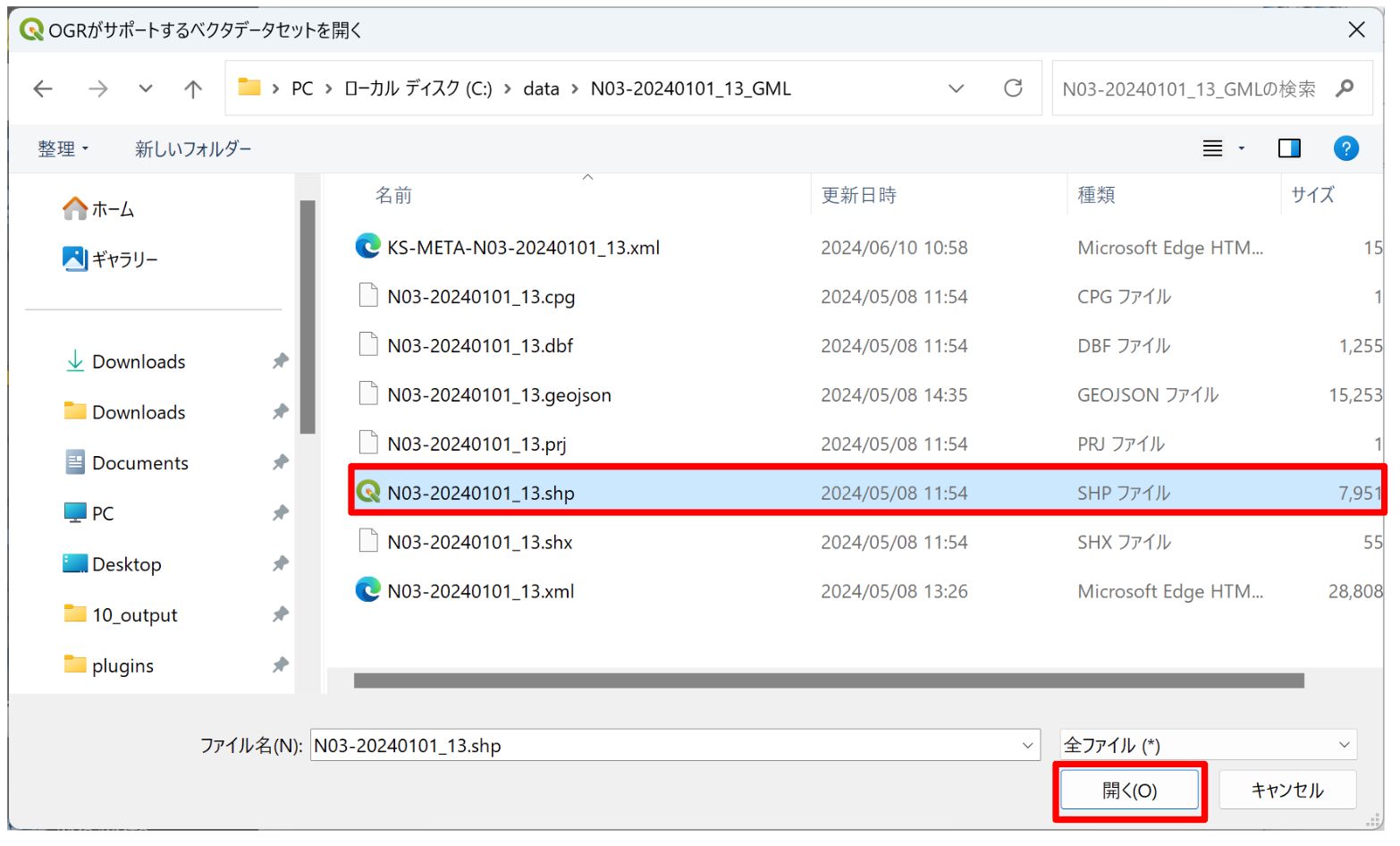Expand the ファイル名 combo box dropdown
Image resolution: width=1400 pixels, height=846 pixels.
(1028, 745)
